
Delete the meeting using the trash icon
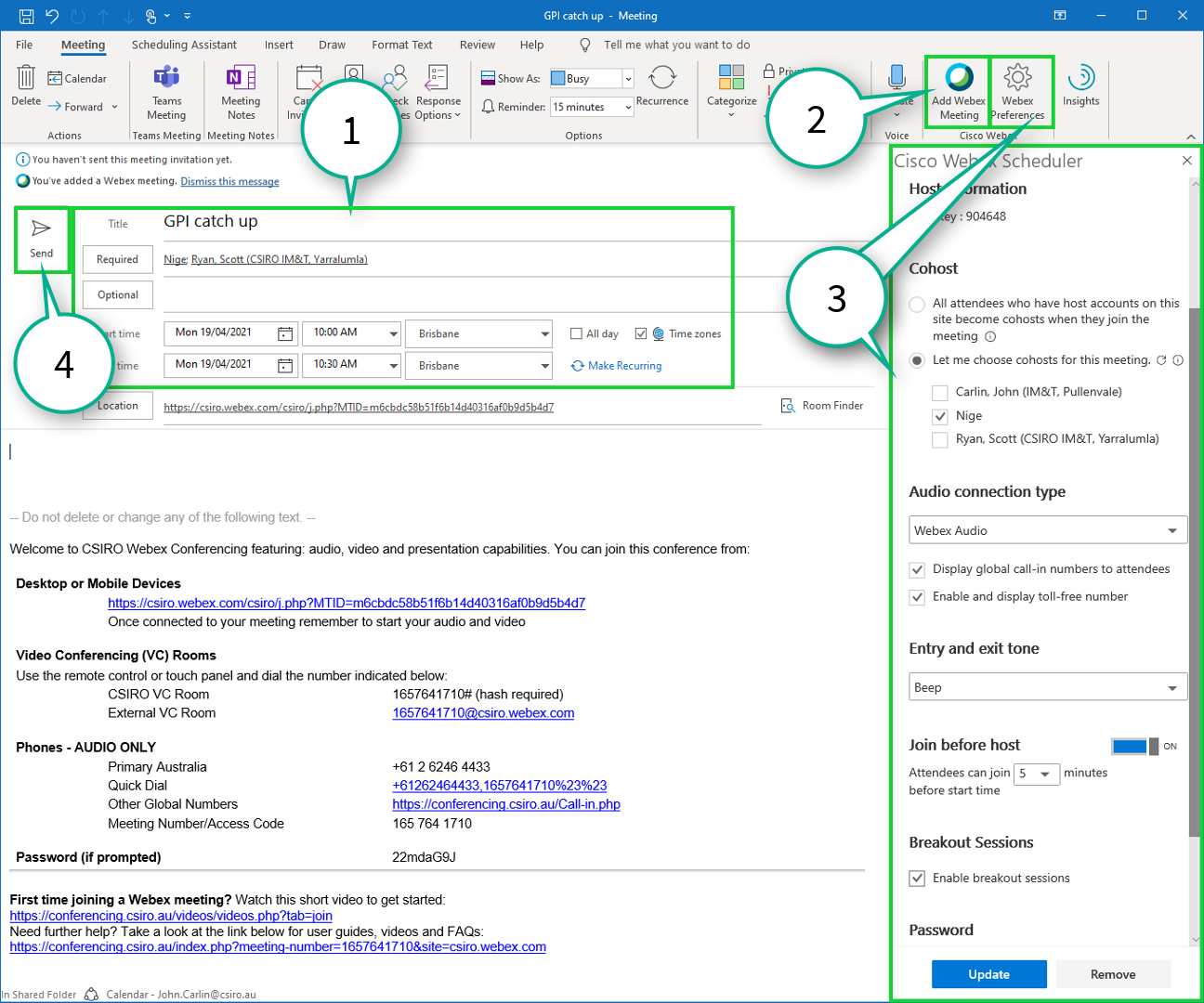click(x=26, y=86)
